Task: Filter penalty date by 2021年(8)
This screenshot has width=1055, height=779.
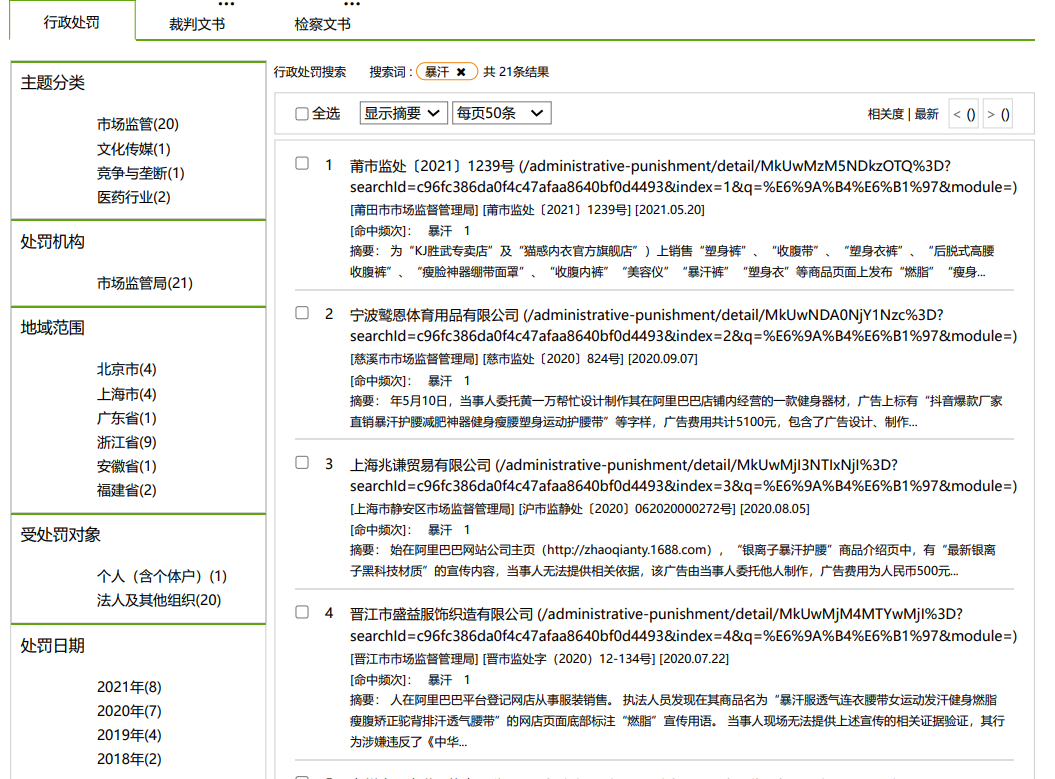Action: [129, 687]
